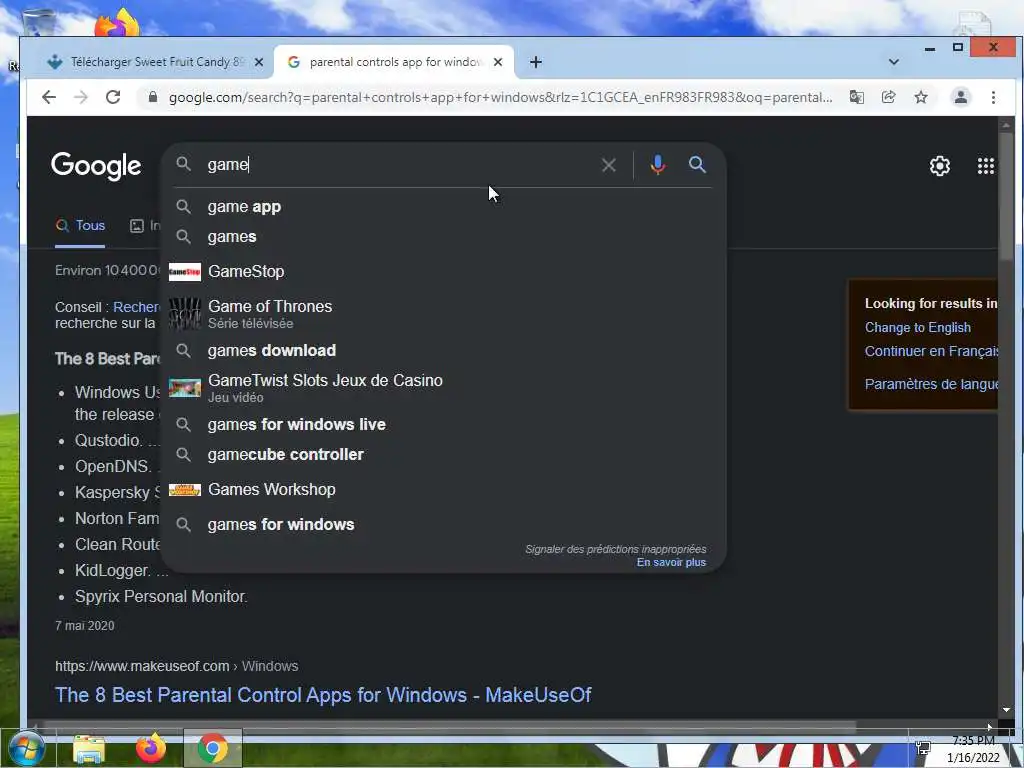Click the Chrome taskbar icon
Screen dimensions: 1024x768
click(213, 748)
